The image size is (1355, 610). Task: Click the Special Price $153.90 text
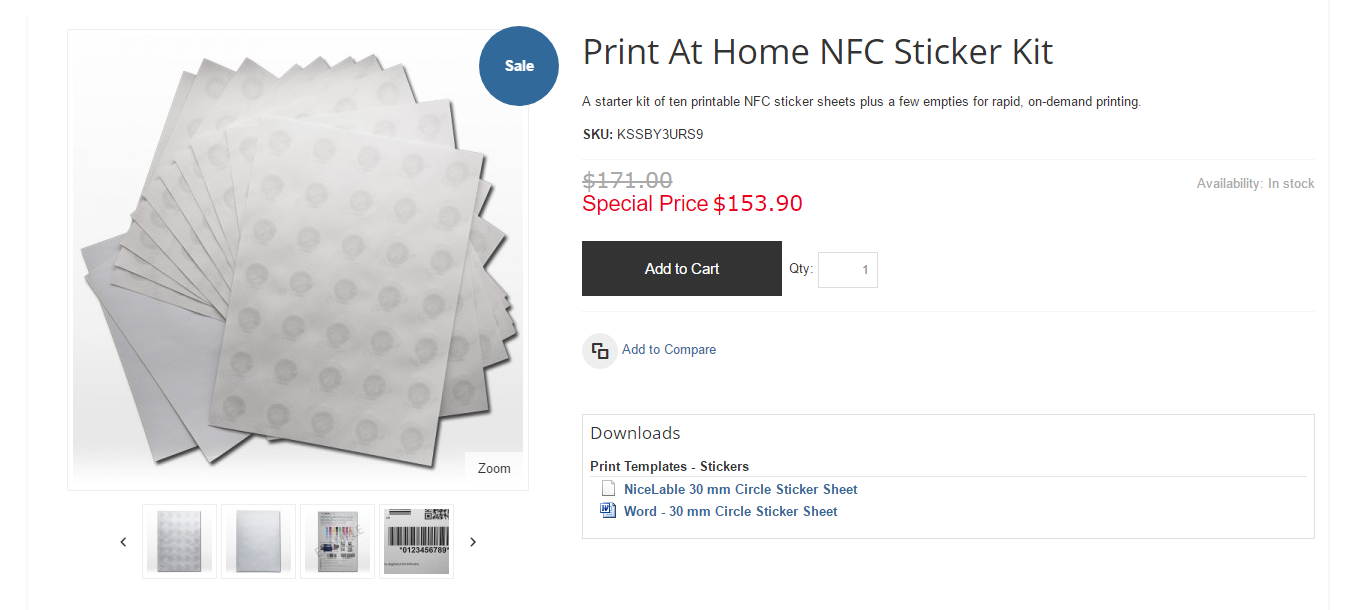[692, 204]
